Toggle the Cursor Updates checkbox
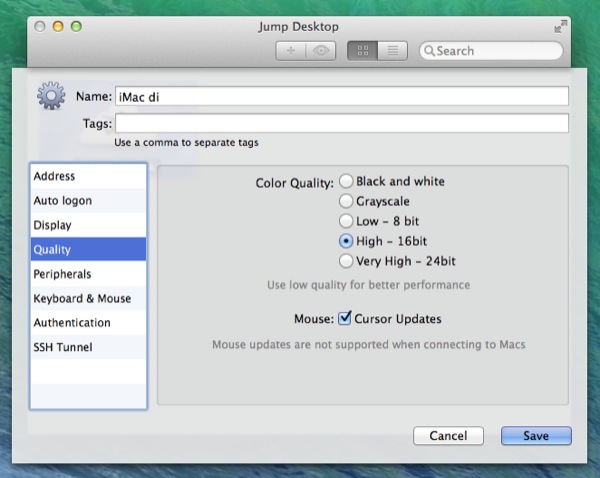 (344, 318)
